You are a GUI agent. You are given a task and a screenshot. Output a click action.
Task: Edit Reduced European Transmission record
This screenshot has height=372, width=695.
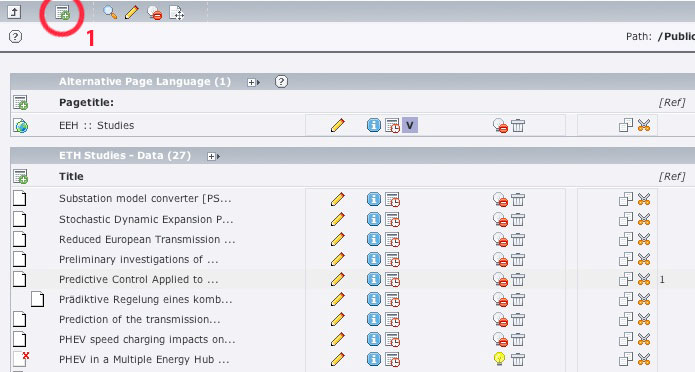337,239
